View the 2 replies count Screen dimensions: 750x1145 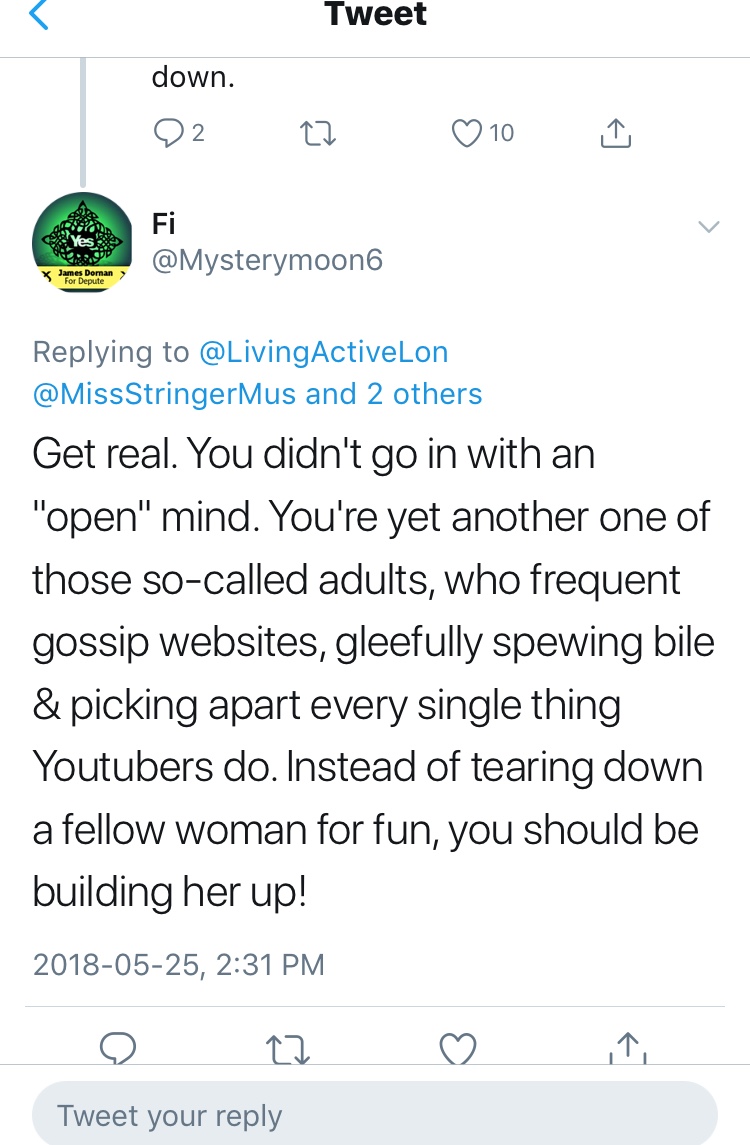pos(198,132)
